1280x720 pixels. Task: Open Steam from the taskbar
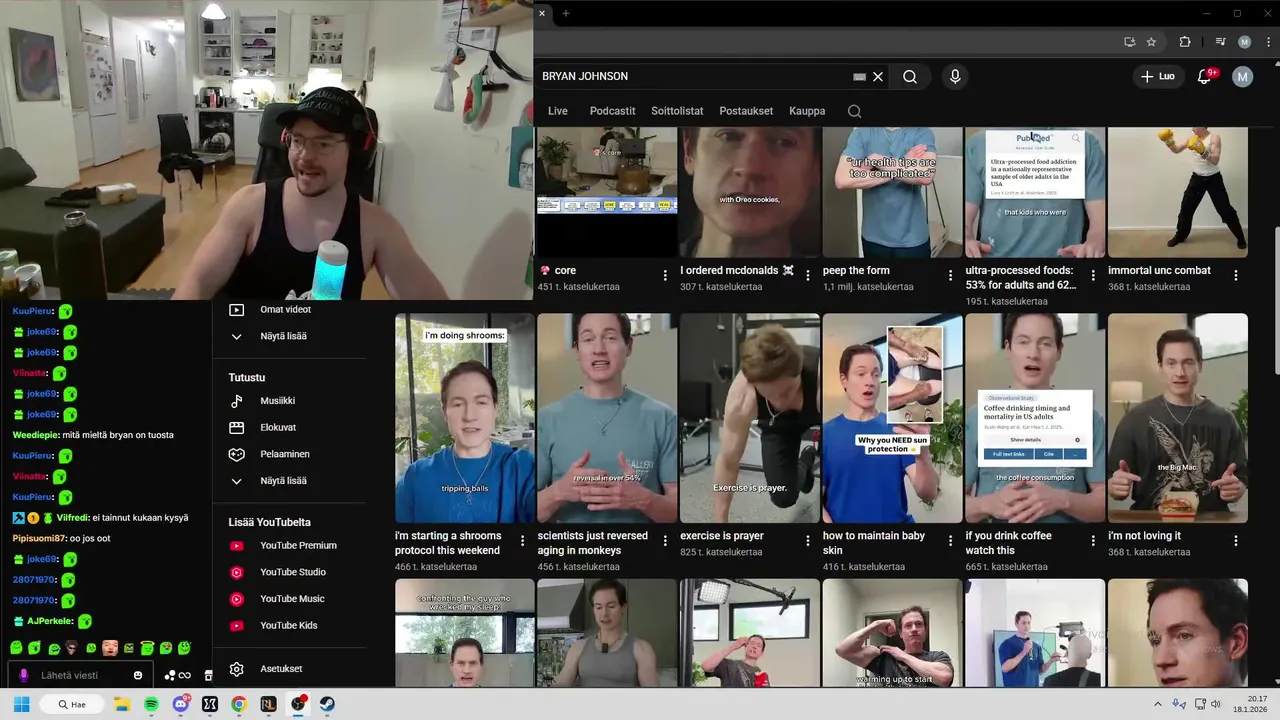click(x=327, y=704)
